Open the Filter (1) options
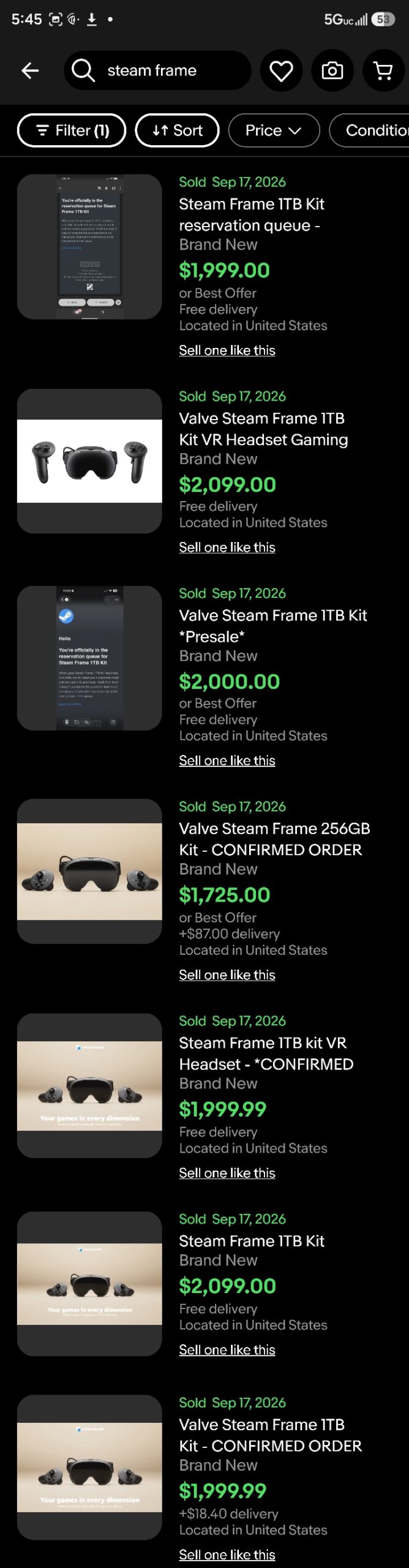The height and width of the screenshot is (1568, 409). click(72, 130)
